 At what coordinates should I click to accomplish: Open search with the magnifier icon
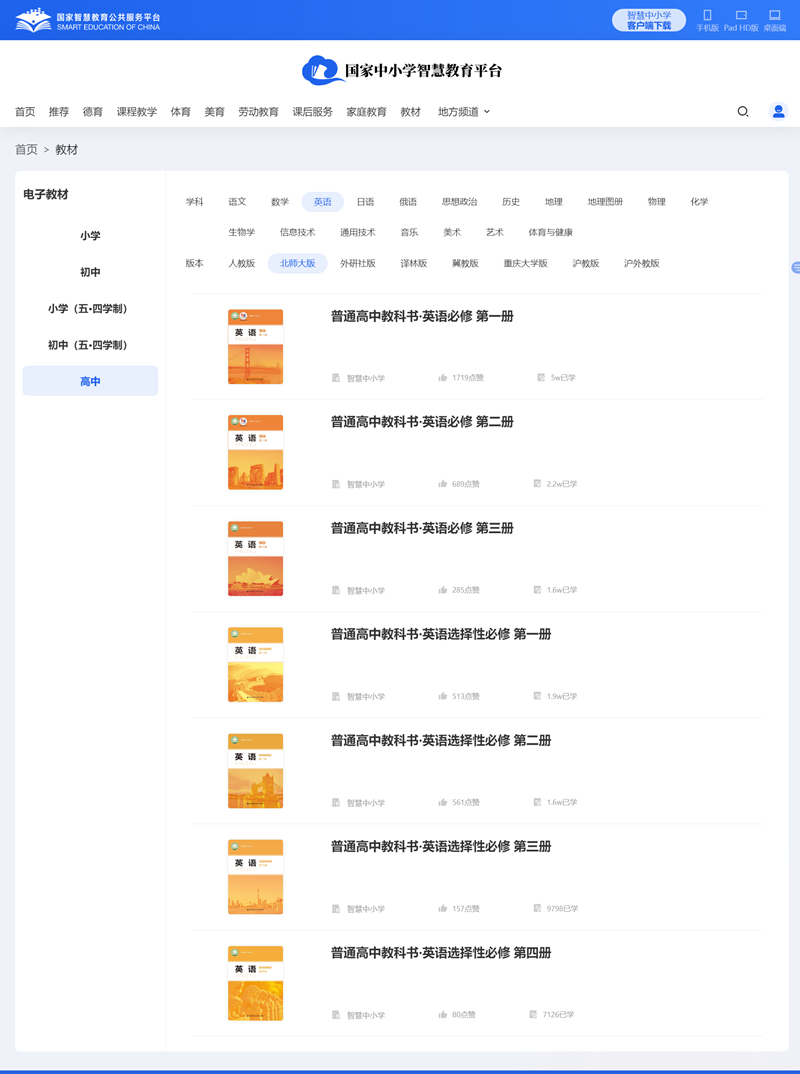(x=742, y=111)
